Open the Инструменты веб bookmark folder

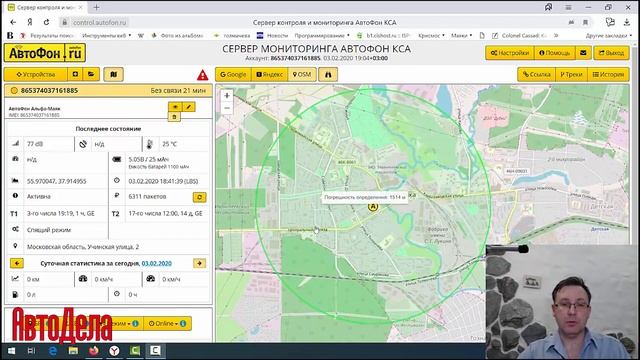pos(107,36)
